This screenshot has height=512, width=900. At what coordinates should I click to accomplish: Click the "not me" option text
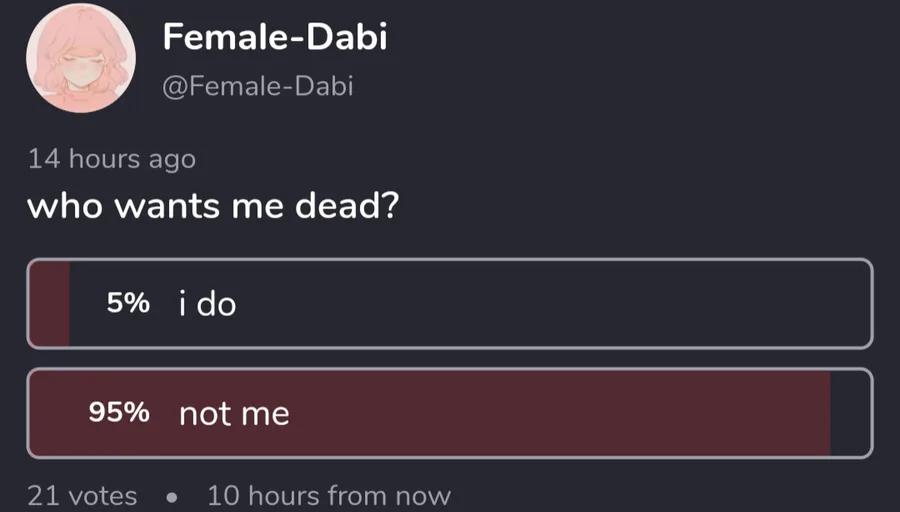pos(234,413)
